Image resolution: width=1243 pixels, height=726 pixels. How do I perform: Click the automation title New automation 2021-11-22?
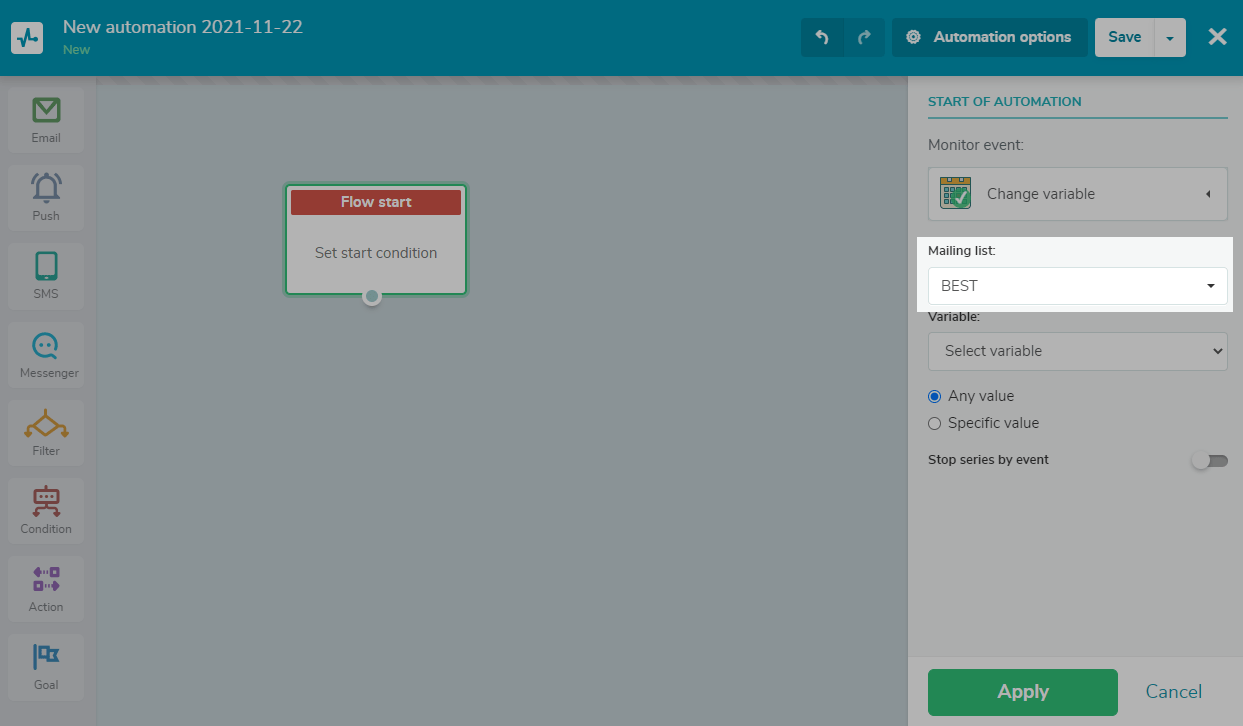point(183,27)
